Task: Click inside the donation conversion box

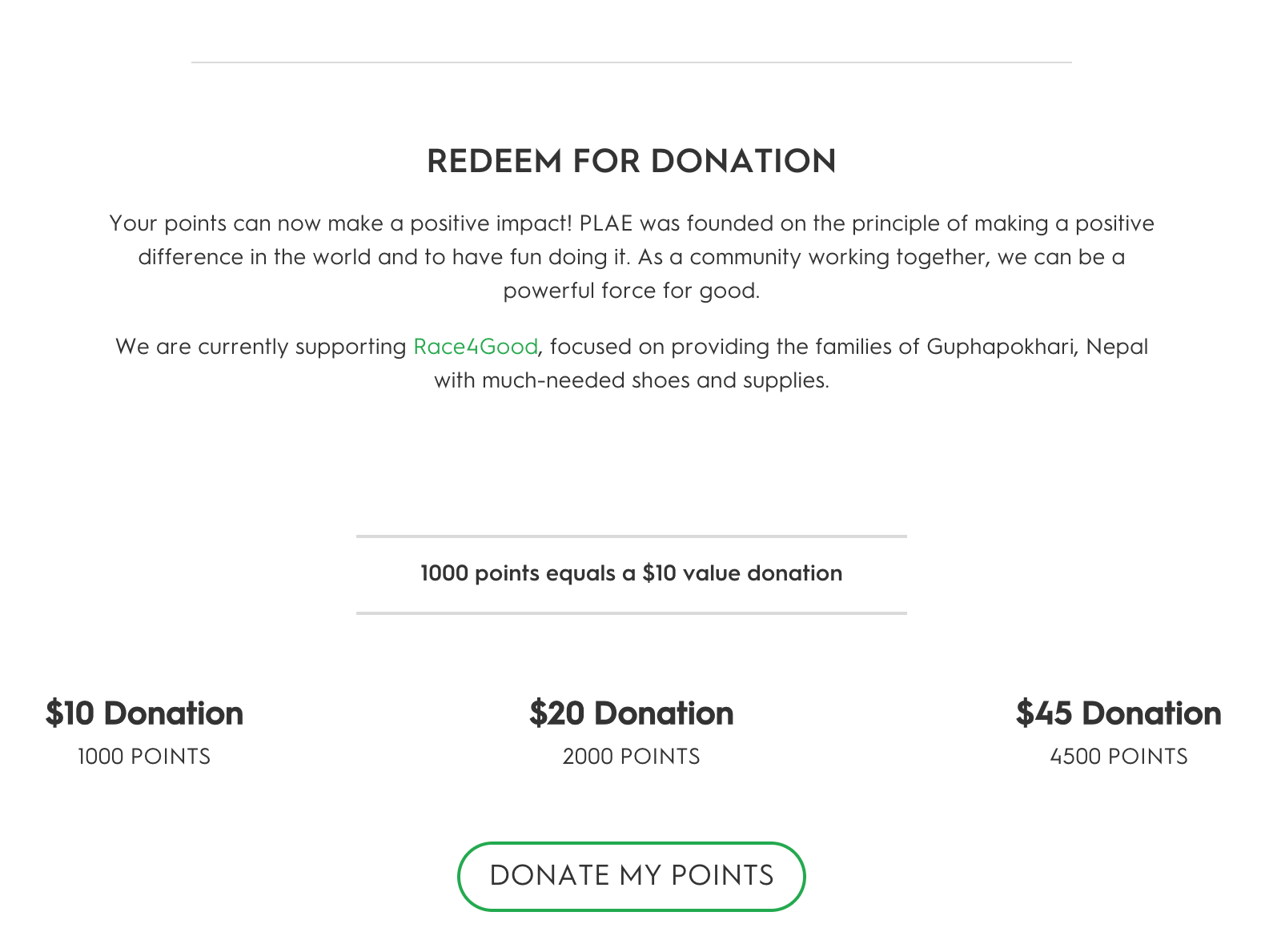Action: pos(632,573)
